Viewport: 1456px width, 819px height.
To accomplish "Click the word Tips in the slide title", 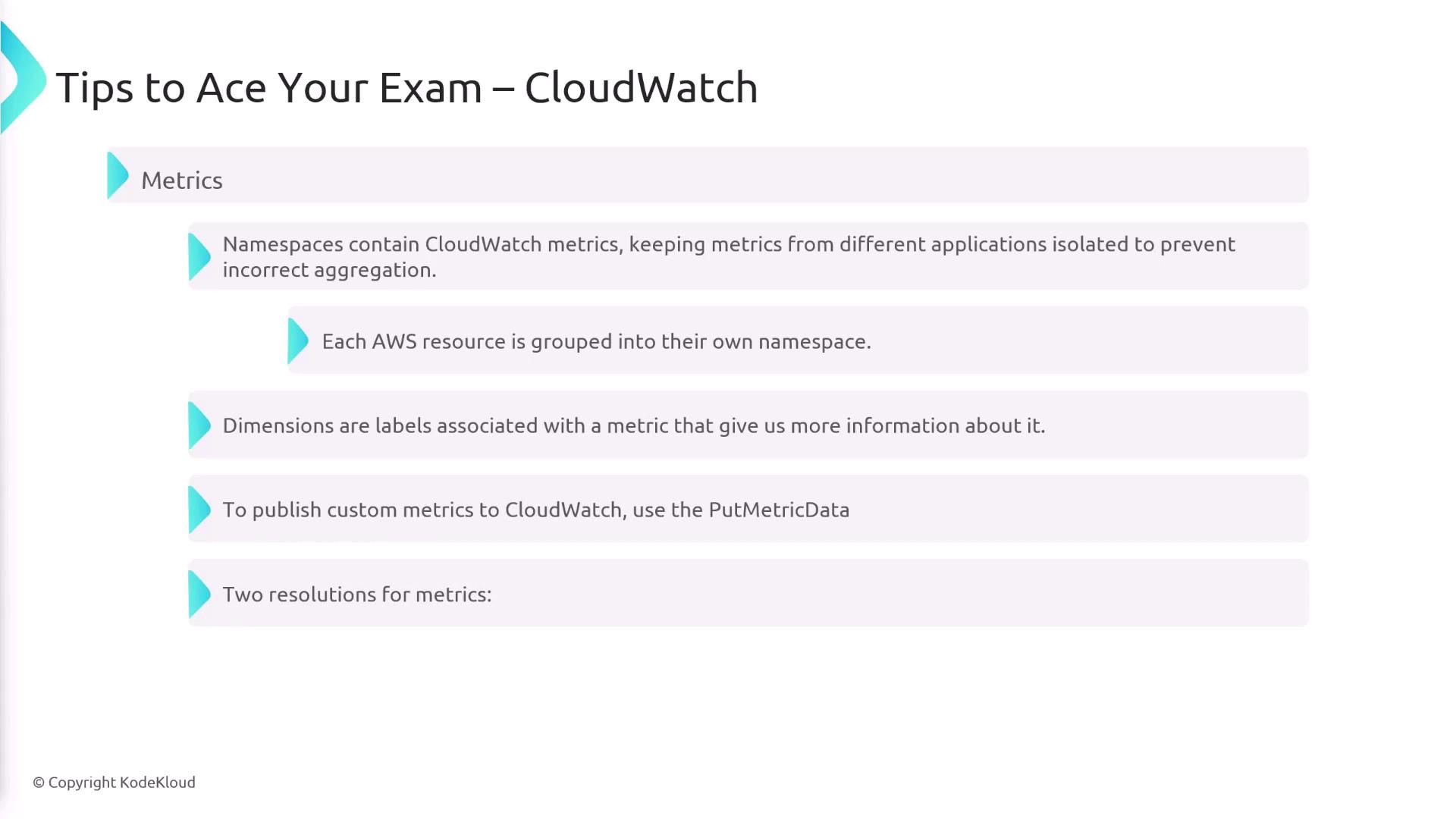I will click(95, 88).
